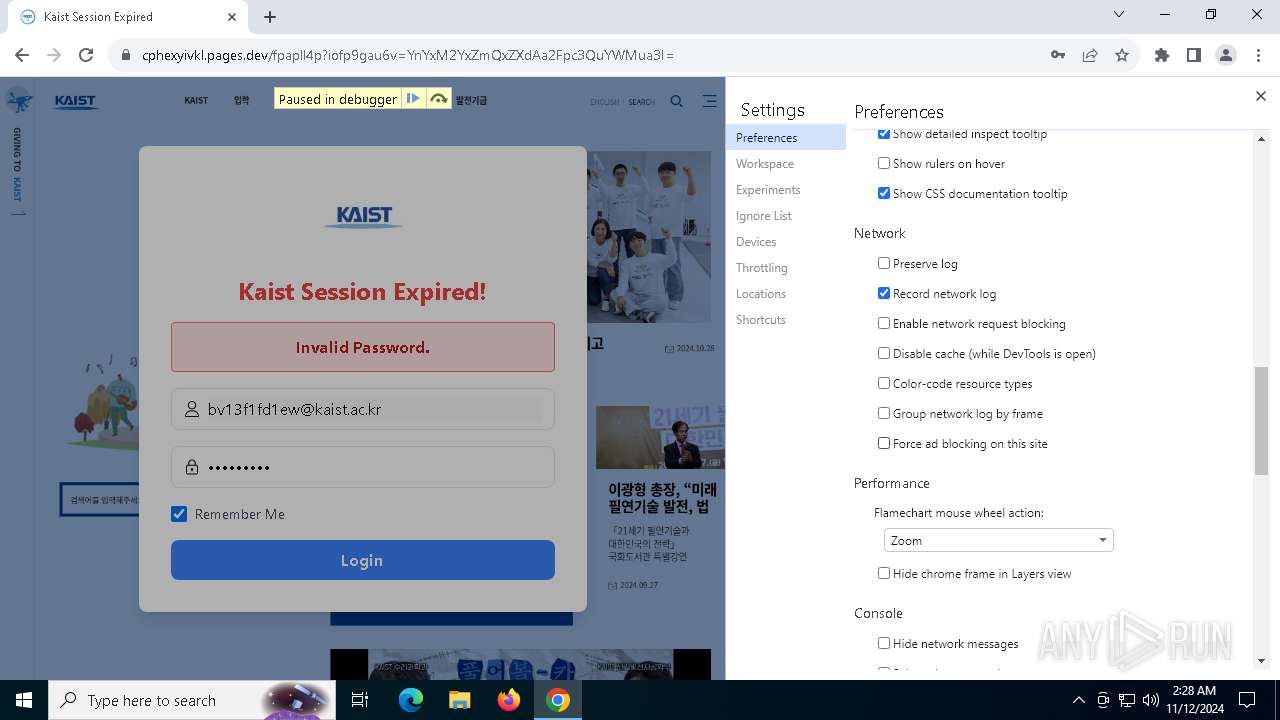Step over next function call in the debugger
This screenshot has width=1280, height=720.
coord(438,99)
